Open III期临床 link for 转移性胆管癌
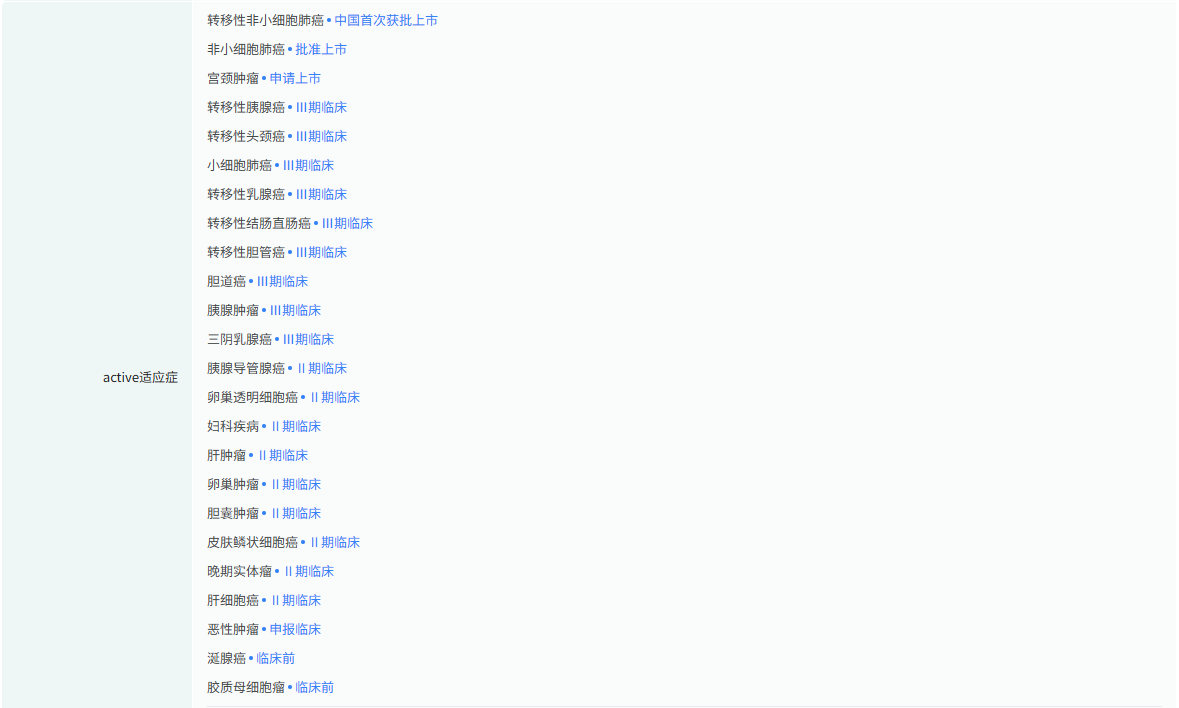 pyautogui.click(x=321, y=253)
